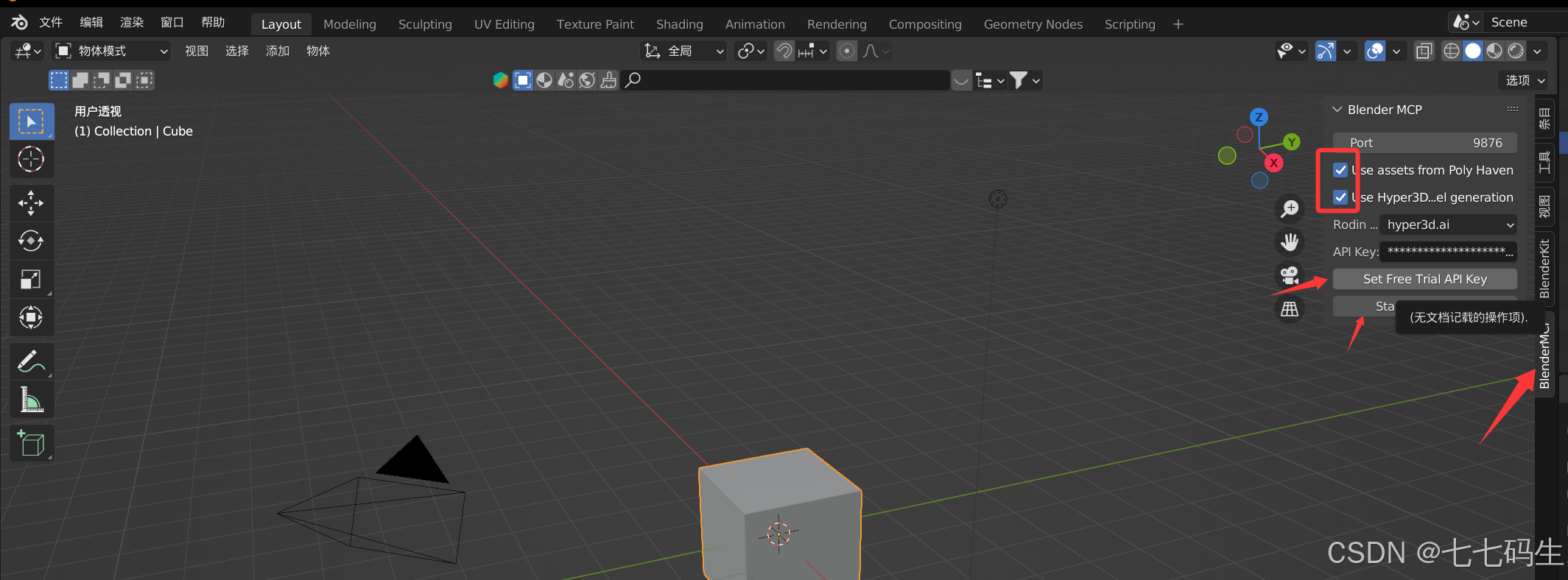This screenshot has width=1568, height=580.
Task: Select the Move tool in the toolbar
Action: coord(31,202)
